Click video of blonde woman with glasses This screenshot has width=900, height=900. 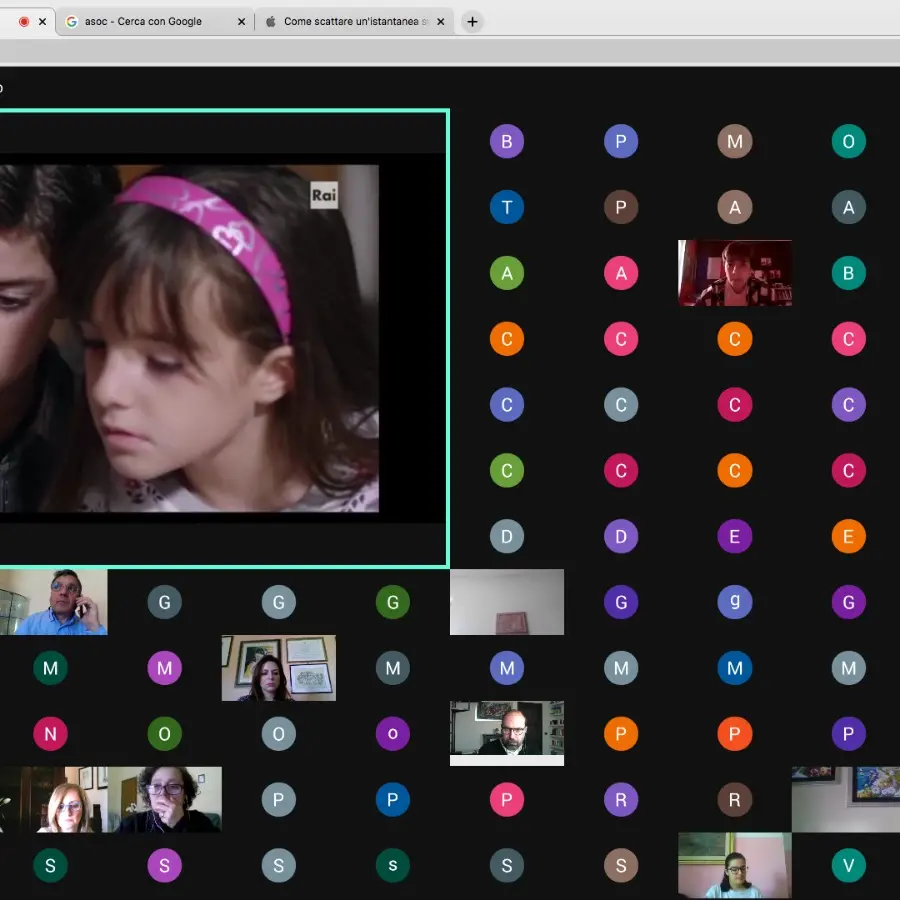pos(53,799)
